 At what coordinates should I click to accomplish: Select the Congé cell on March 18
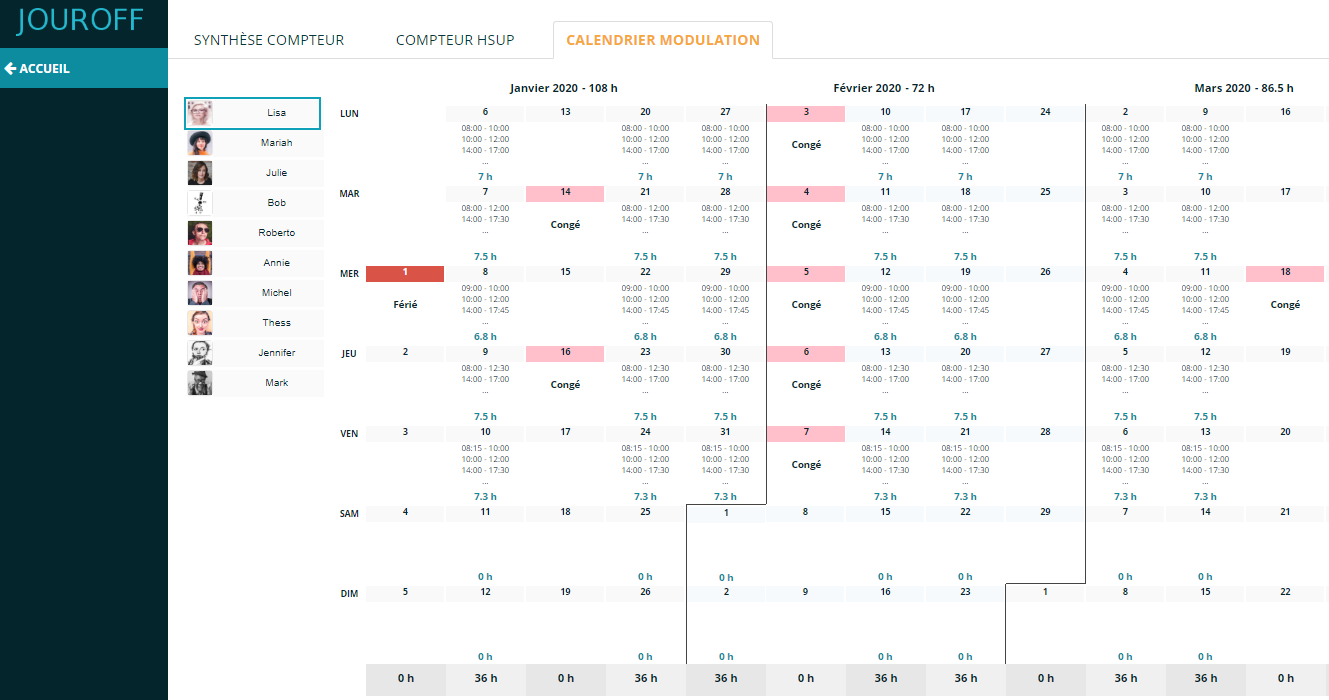click(x=1285, y=273)
